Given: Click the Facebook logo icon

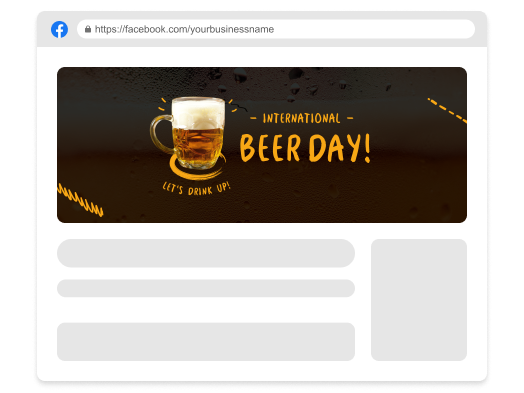Looking at the screenshot, I should (59, 29).
